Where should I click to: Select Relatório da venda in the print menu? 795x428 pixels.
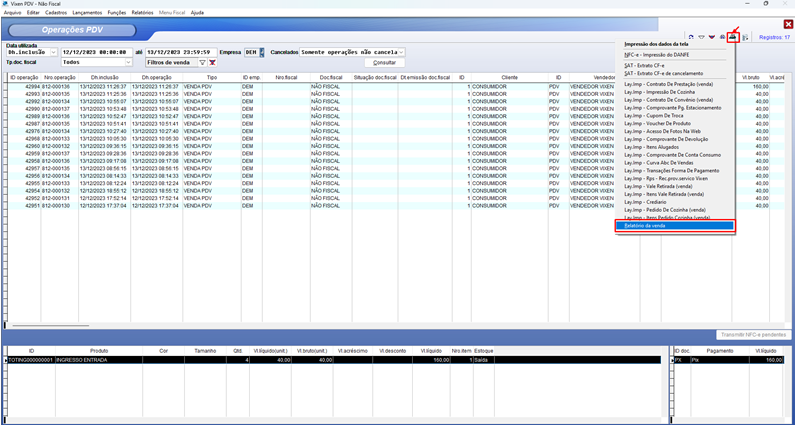pos(673,226)
